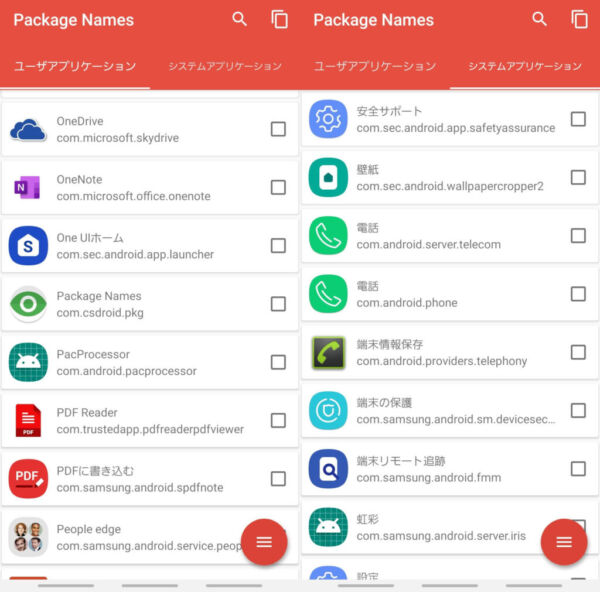Click the device security shield icon

[328, 411]
